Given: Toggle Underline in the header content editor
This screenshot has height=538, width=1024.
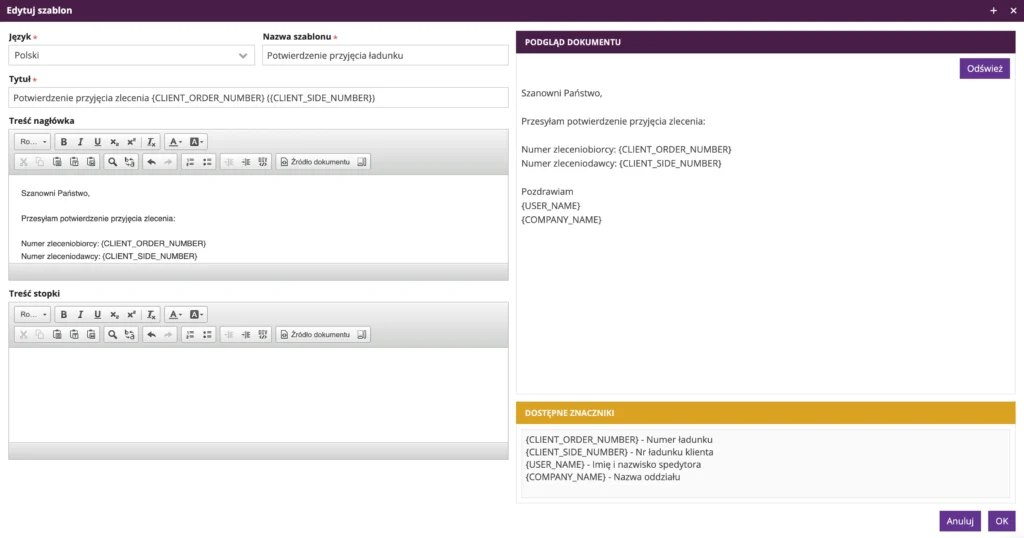Looking at the screenshot, I should click(x=97, y=142).
